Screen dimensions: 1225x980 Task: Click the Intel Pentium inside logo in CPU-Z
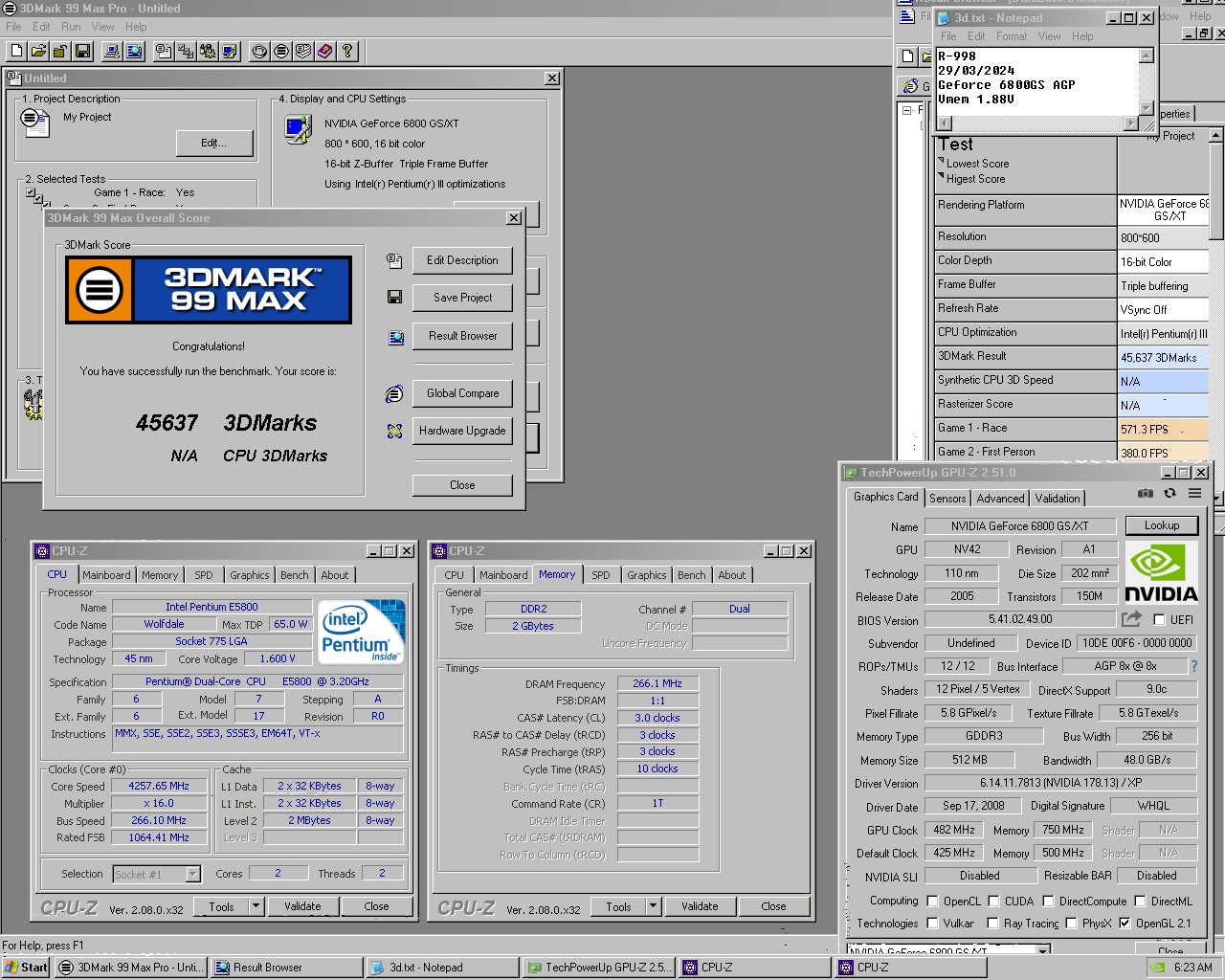362,632
